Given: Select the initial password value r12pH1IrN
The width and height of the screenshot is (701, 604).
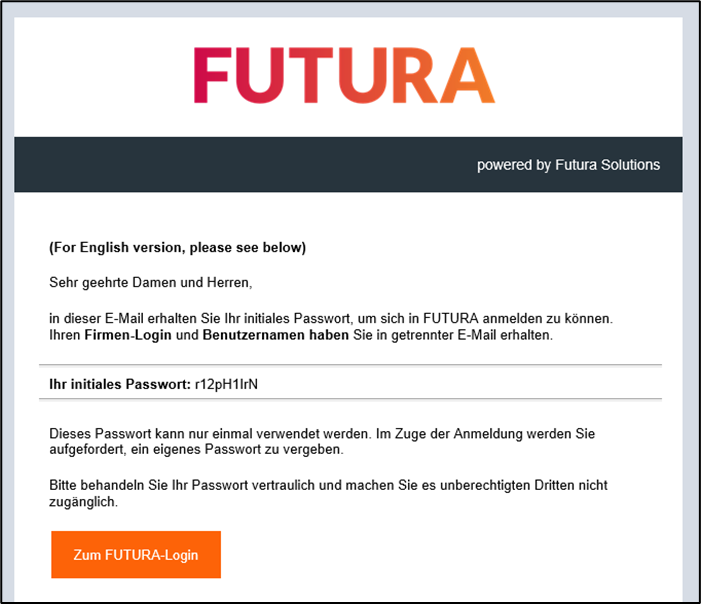Looking at the screenshot, I should pyautogui.click(x=227, y=383).
